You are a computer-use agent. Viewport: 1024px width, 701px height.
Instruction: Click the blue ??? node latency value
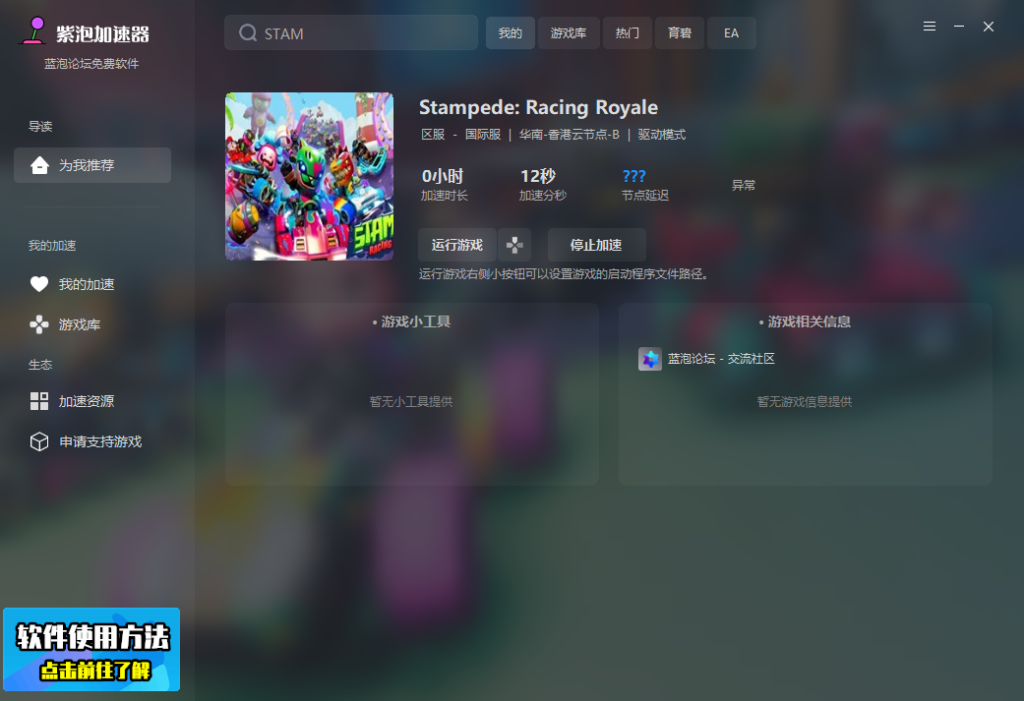[633, 176]
